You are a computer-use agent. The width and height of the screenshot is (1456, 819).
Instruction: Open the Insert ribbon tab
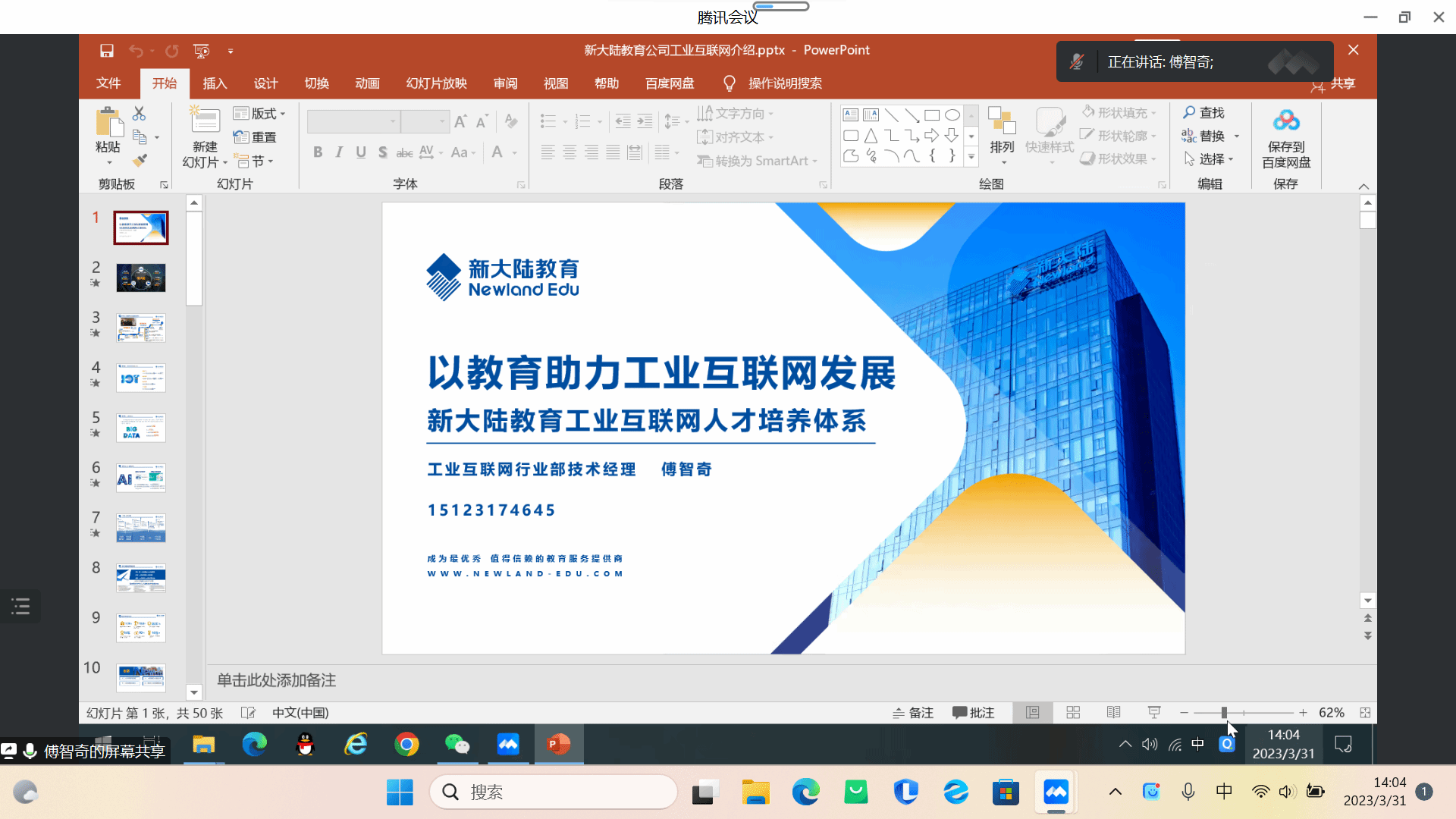pyautogui.click(x=215, y=83)
